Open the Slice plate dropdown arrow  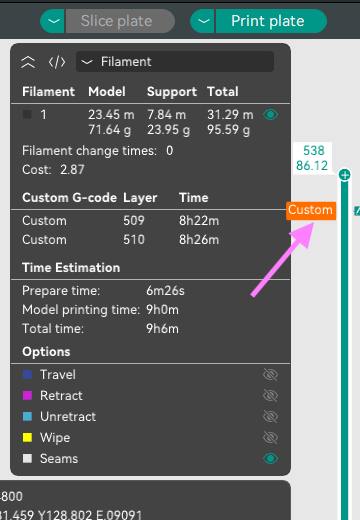(x=53, y=21)
